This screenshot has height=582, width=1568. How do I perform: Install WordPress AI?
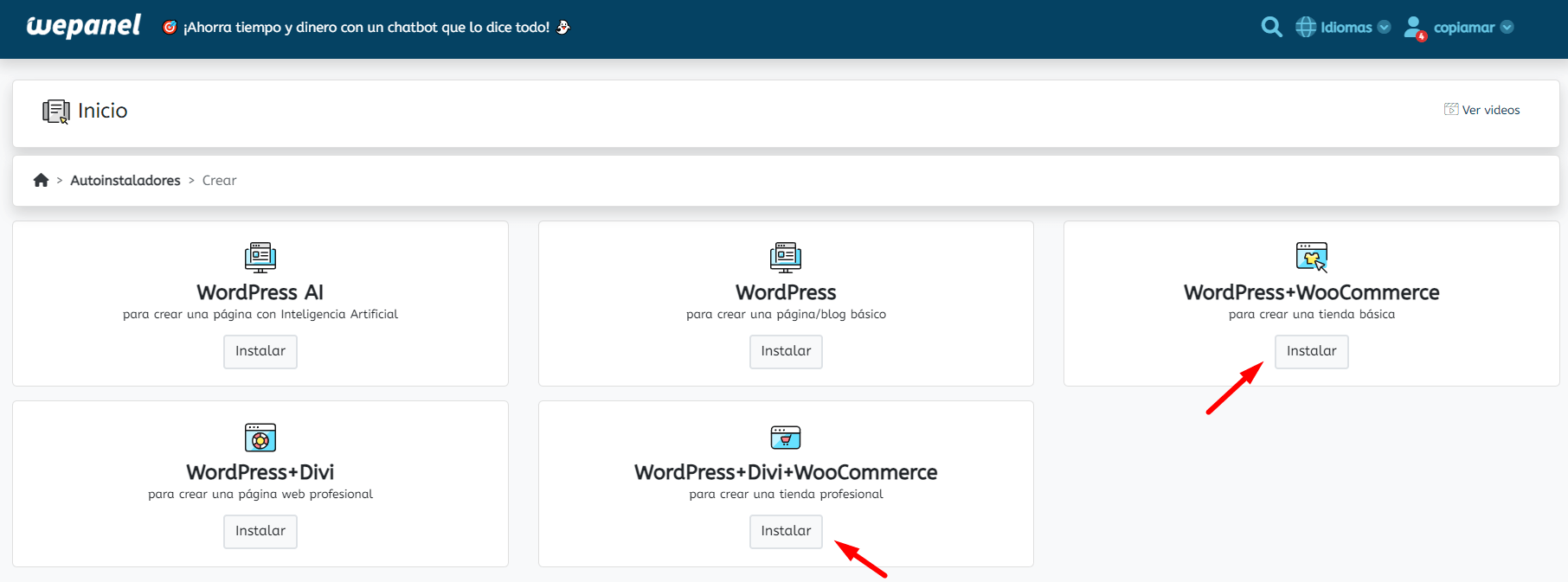(260, 351)
